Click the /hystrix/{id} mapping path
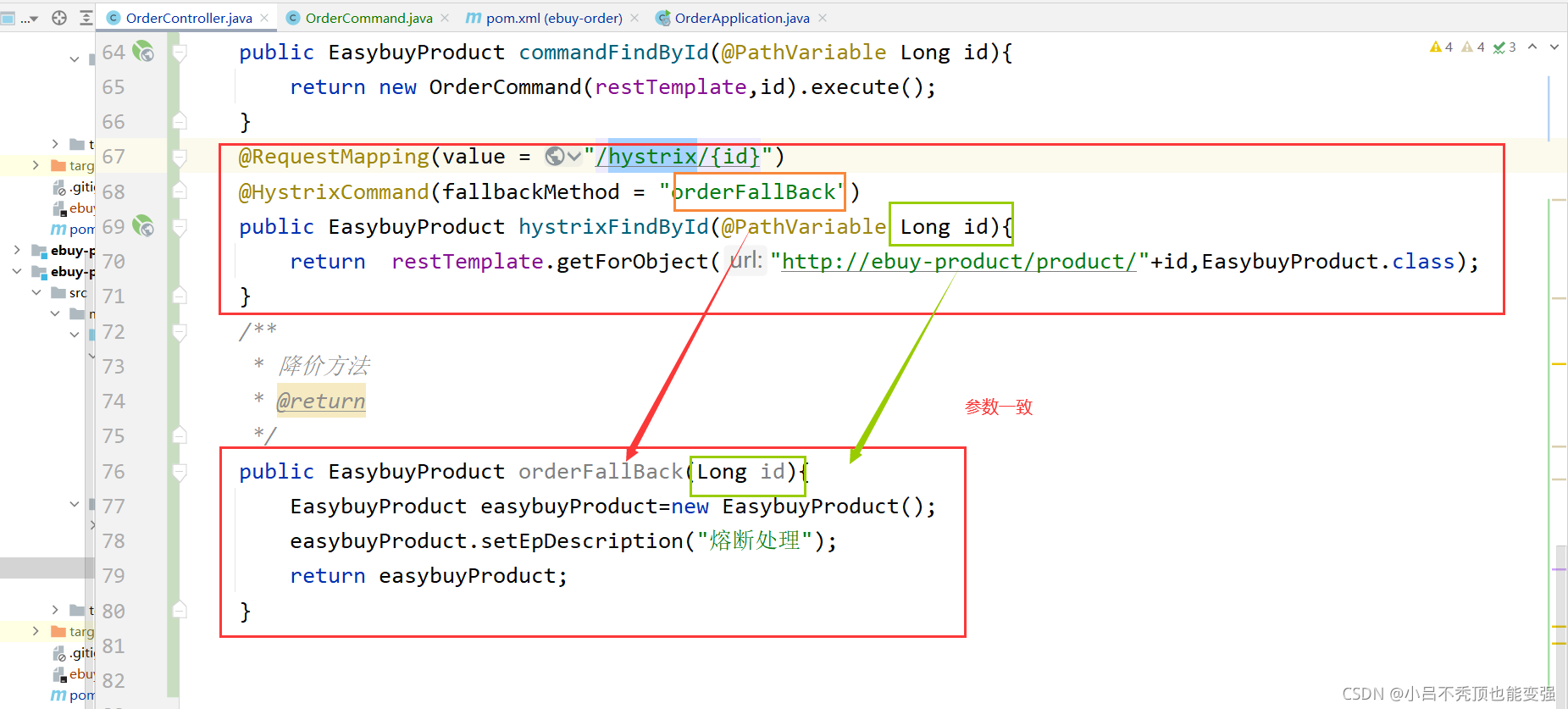 679,157
